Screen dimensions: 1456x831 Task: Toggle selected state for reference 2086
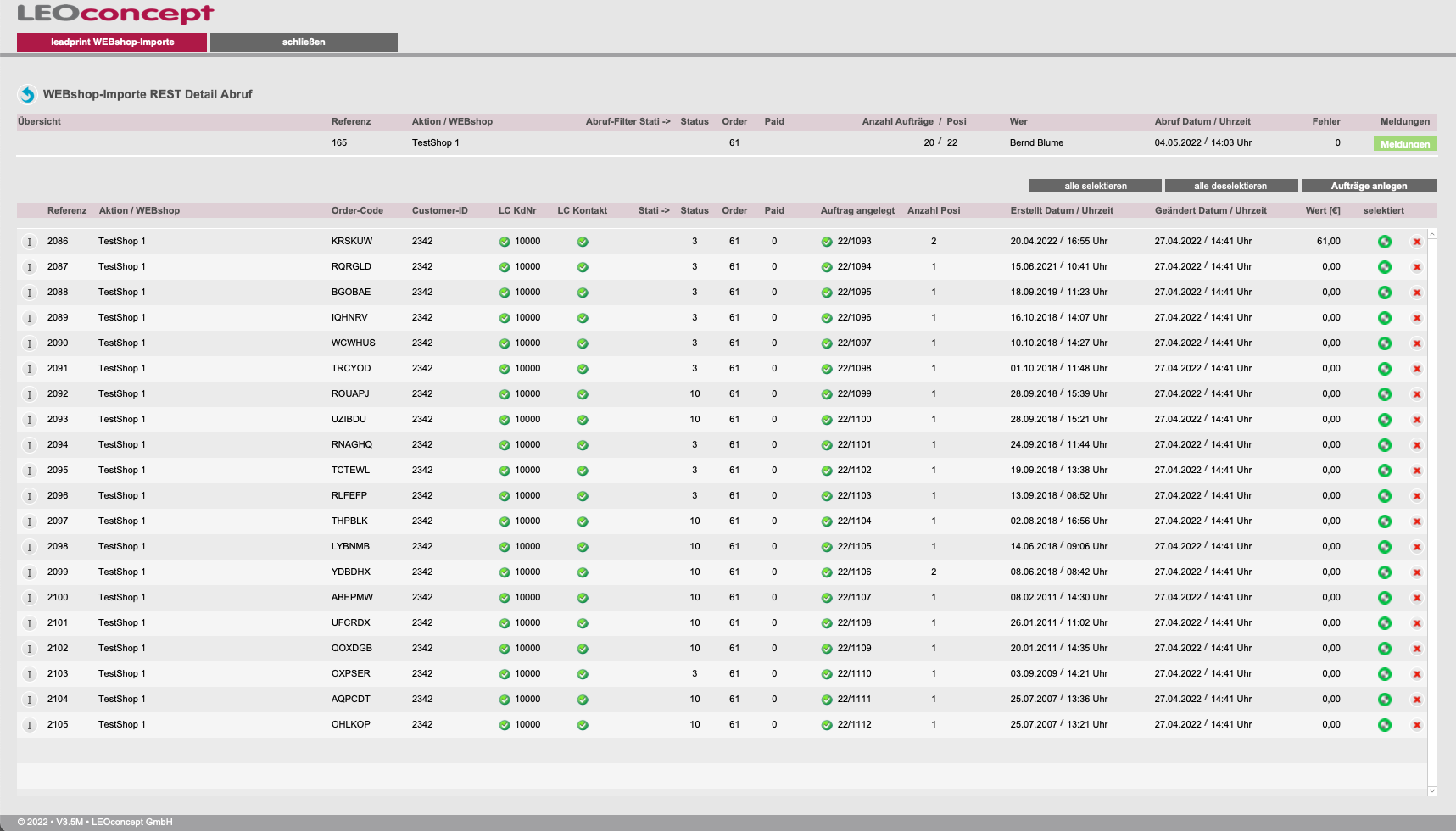point(1385,242)
